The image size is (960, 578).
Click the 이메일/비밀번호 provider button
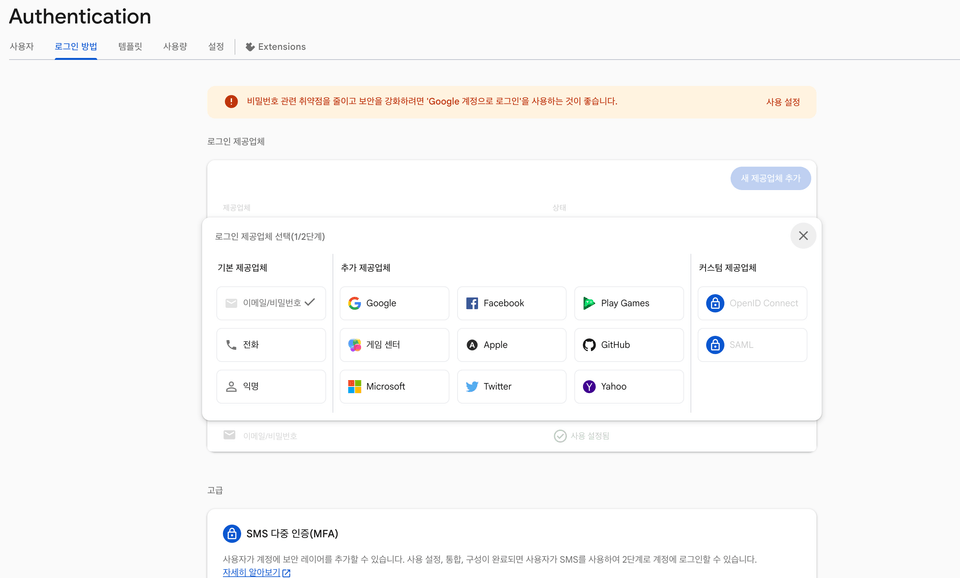pyautogui.click(x=271, y=303)
